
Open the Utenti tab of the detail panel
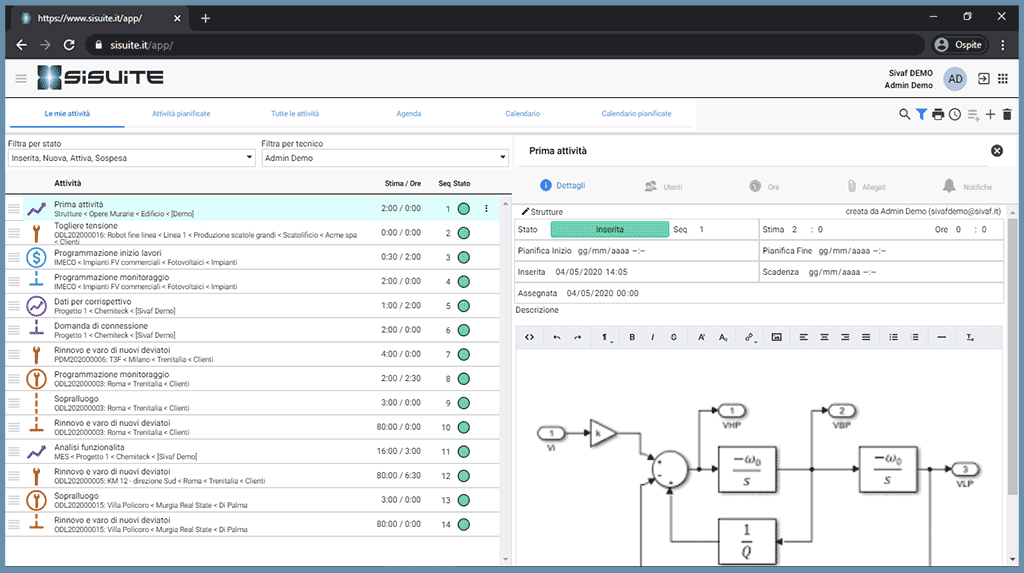click(664, 187)
